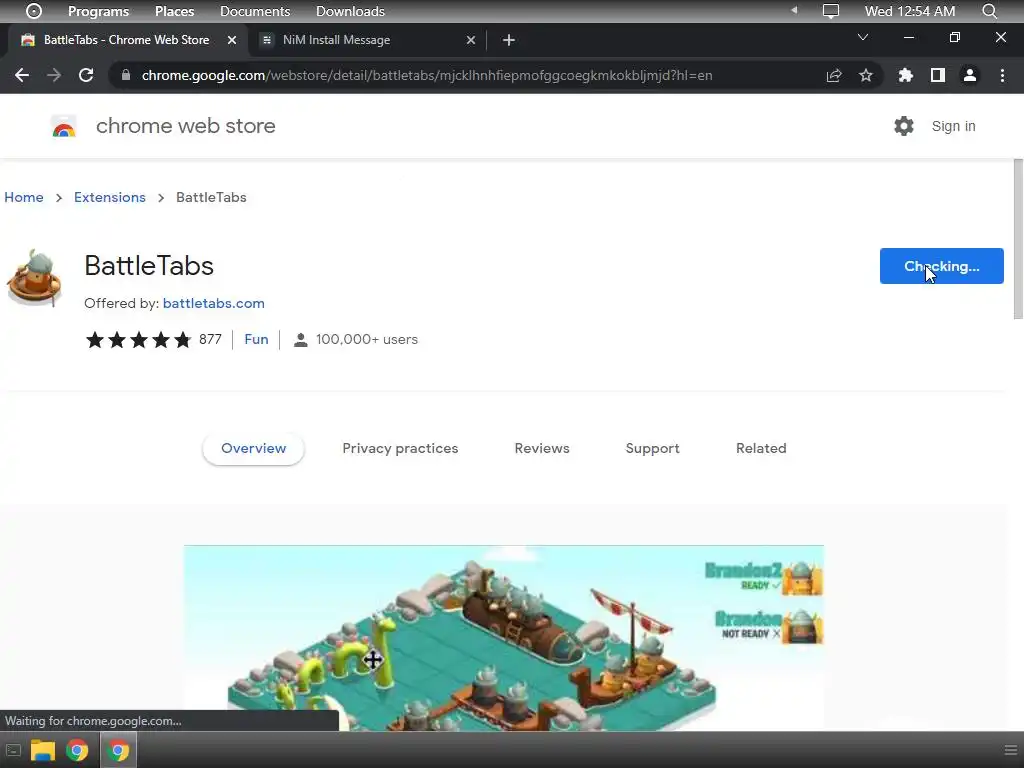Click the browser forward arrow
This screenshot has width=1024, height=768.
tap(54, 75)
